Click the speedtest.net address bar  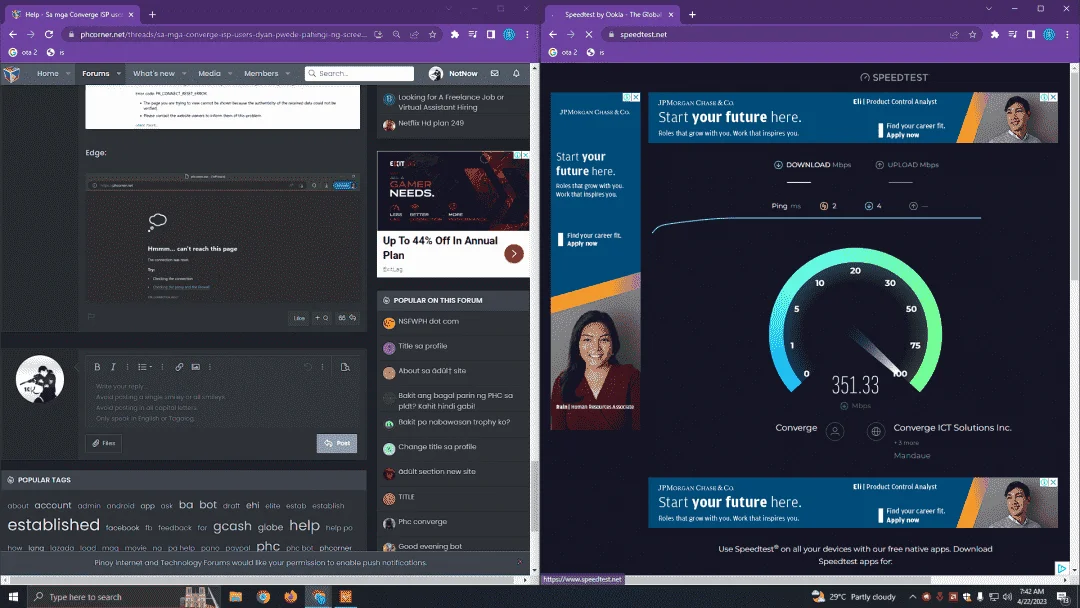tap(776, 34)
